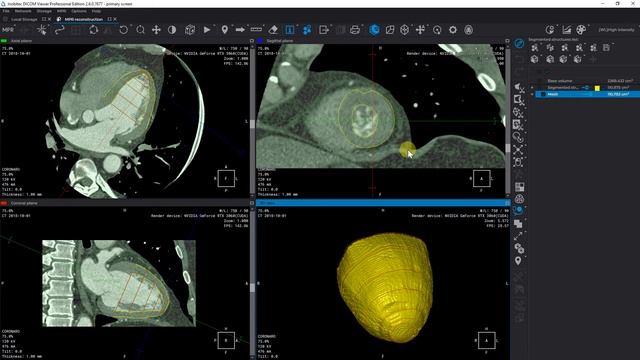Select the magnifier zoom tool
640x360 pixels.
tap(140, 30)
